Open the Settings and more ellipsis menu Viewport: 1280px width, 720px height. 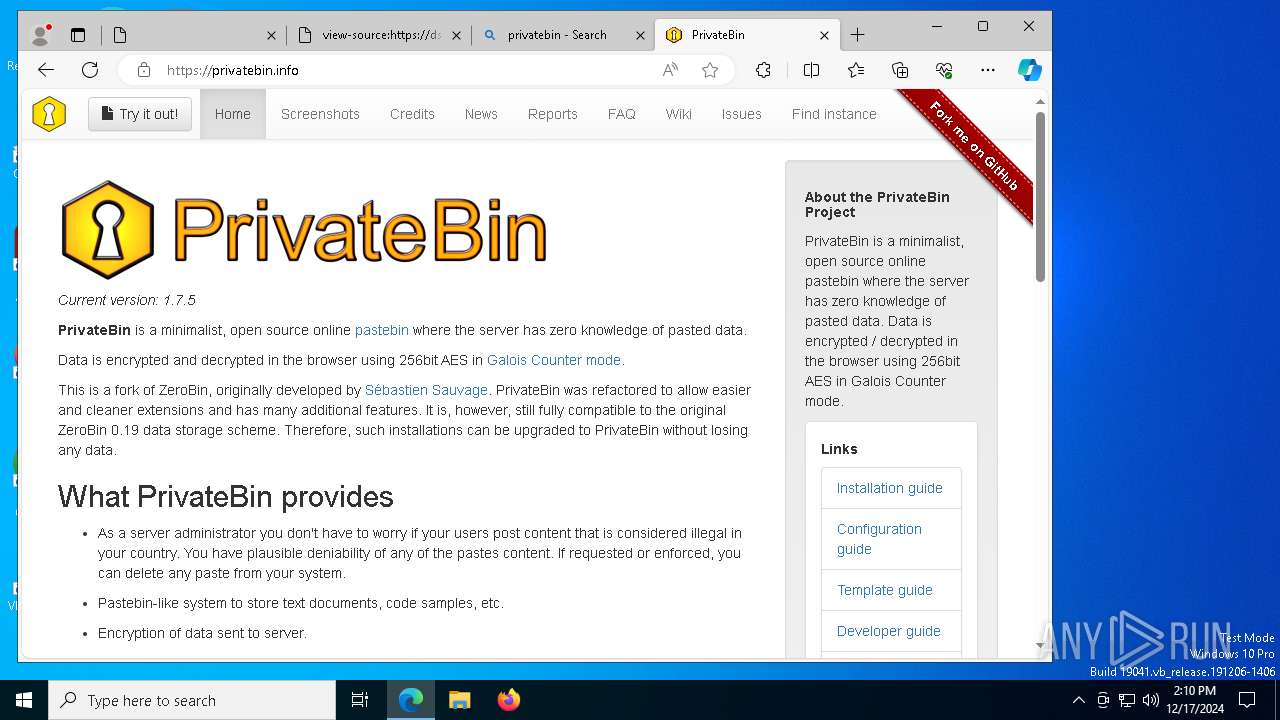click(988, 70)
